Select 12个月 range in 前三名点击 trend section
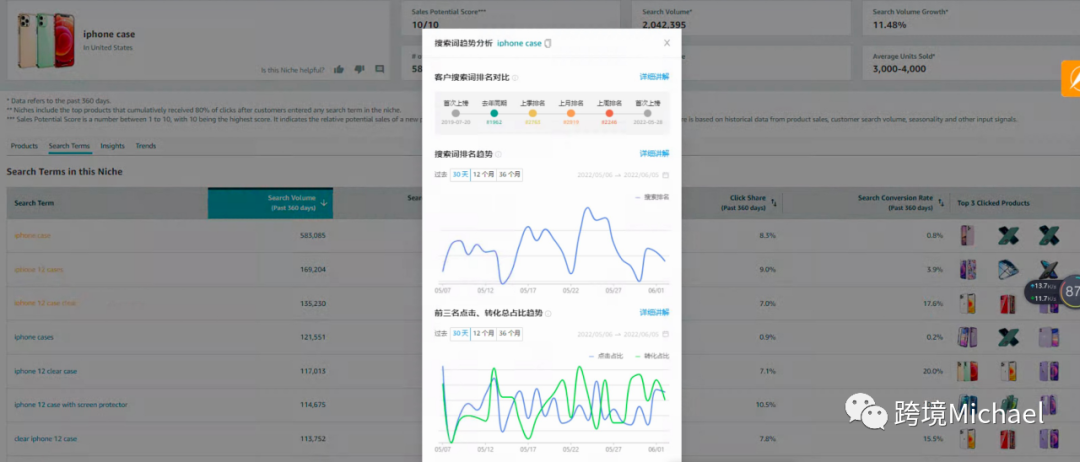1080x462 pixels. click(484, 334)
